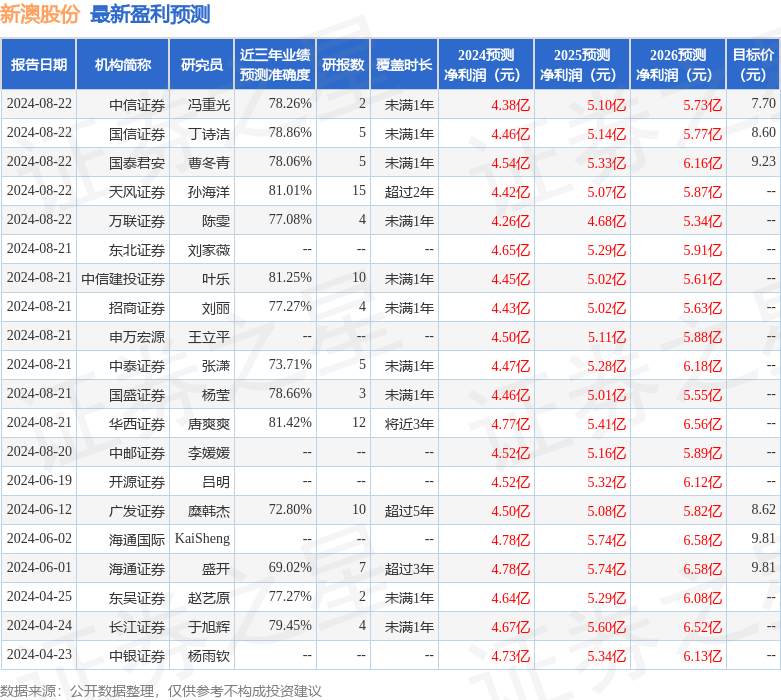Select the 2025预测净利润 column header
This screenshot has width=781, height=700.
582,65
